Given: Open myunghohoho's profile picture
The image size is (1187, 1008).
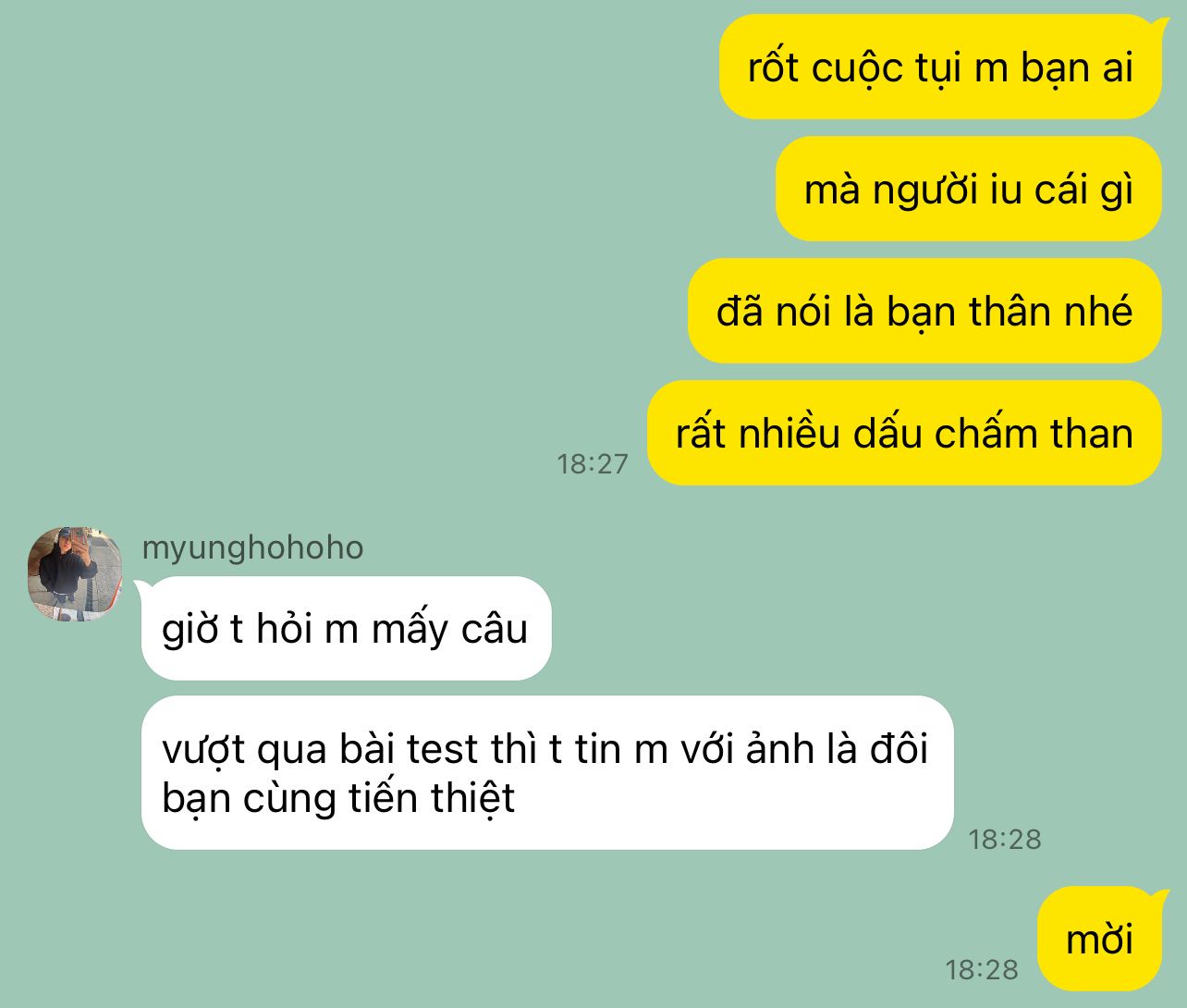Looking at the screenshot, I should 75,573.
